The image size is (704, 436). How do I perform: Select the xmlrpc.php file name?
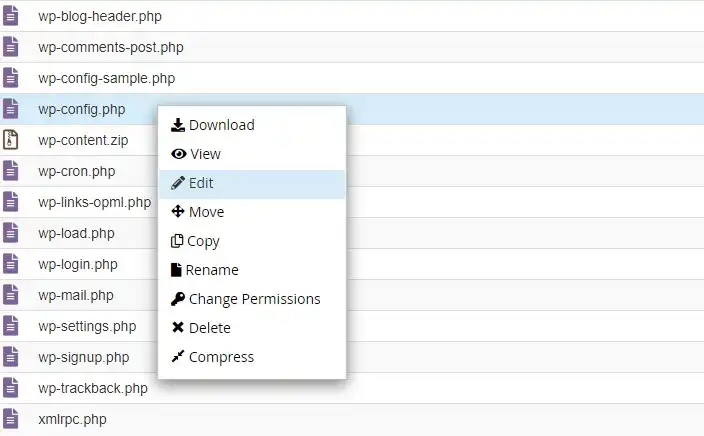(x=72, y=419)
